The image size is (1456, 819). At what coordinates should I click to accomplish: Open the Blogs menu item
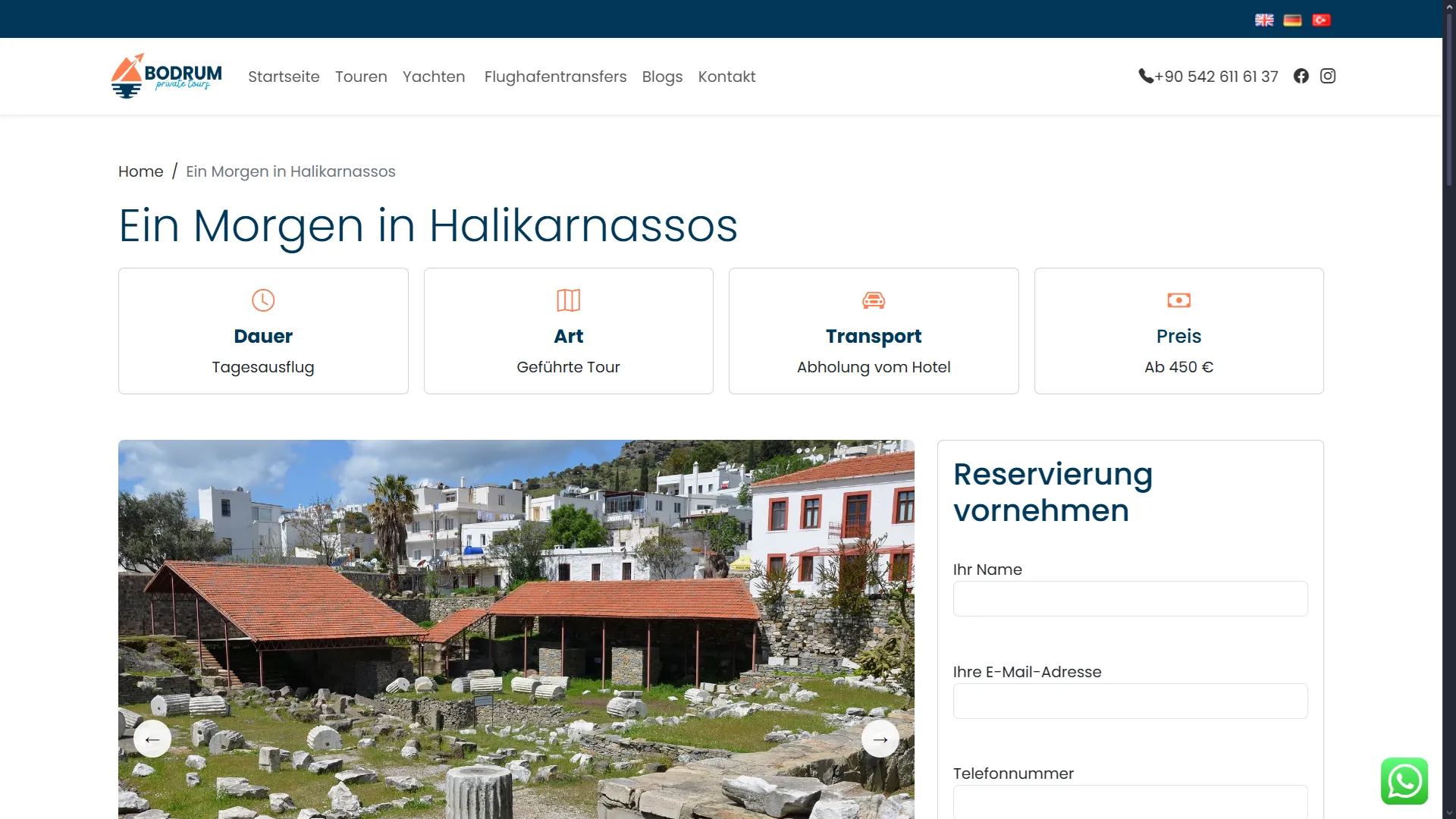tap(662, 77)
